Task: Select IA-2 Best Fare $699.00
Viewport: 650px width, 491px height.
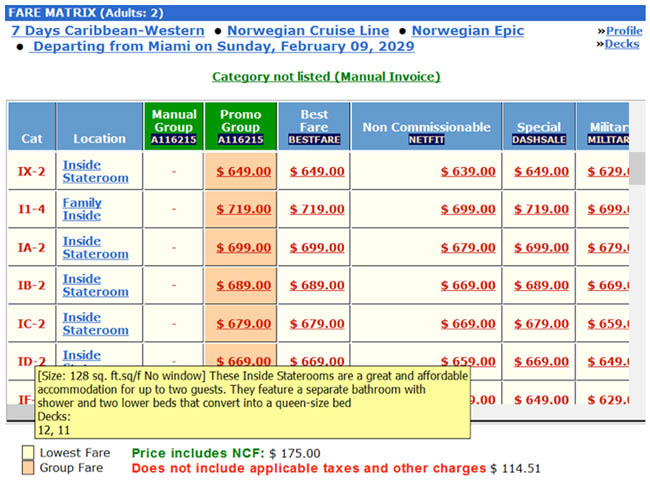Action: click(x=317, y=248)
